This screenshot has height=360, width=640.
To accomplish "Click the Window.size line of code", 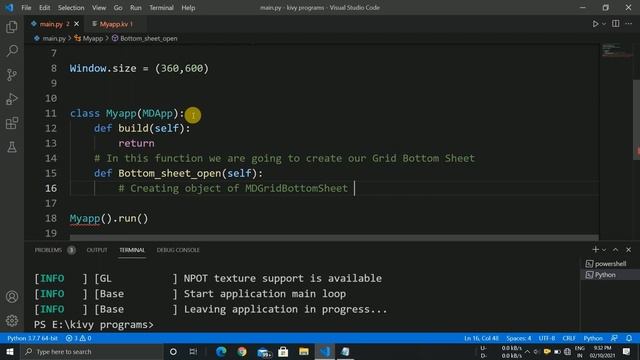I will 139,68.
